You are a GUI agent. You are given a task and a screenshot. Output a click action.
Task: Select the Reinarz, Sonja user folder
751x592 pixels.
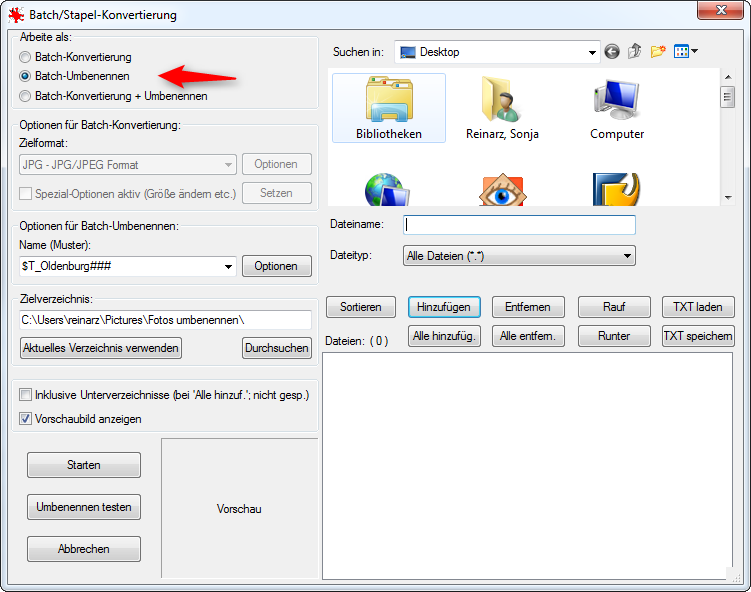click(502, 108)
